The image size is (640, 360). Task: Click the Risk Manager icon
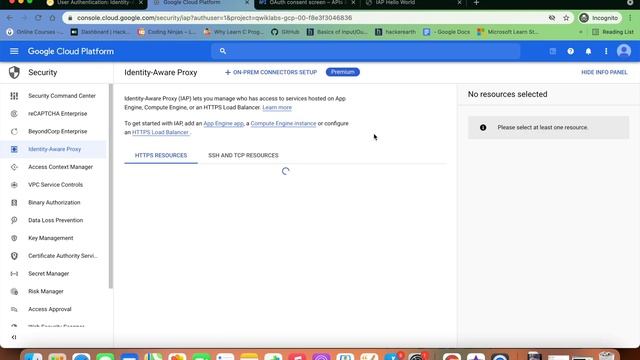click(x=14, y=291)
